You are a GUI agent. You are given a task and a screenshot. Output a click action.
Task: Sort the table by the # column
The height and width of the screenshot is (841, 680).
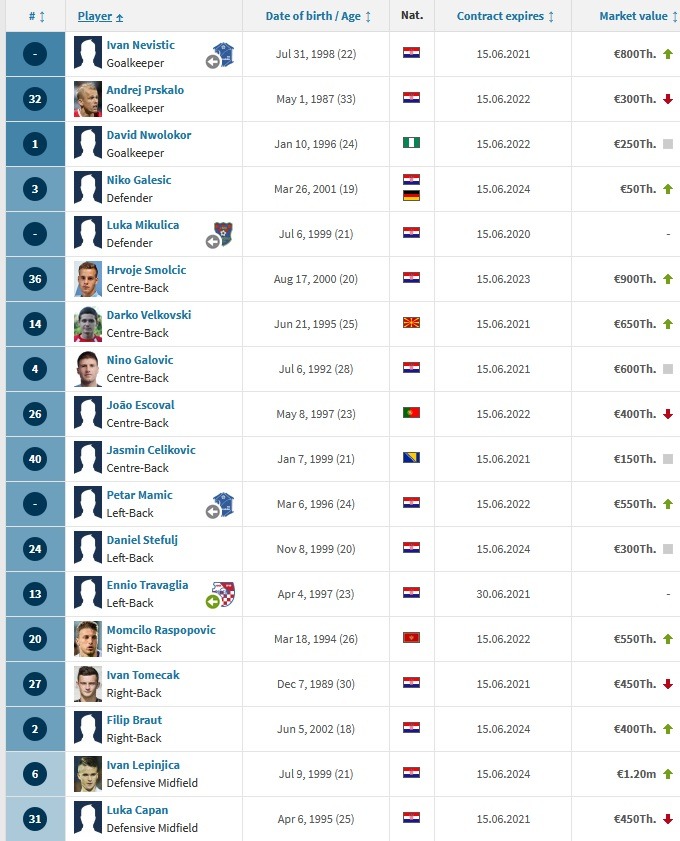coord(33,16)
